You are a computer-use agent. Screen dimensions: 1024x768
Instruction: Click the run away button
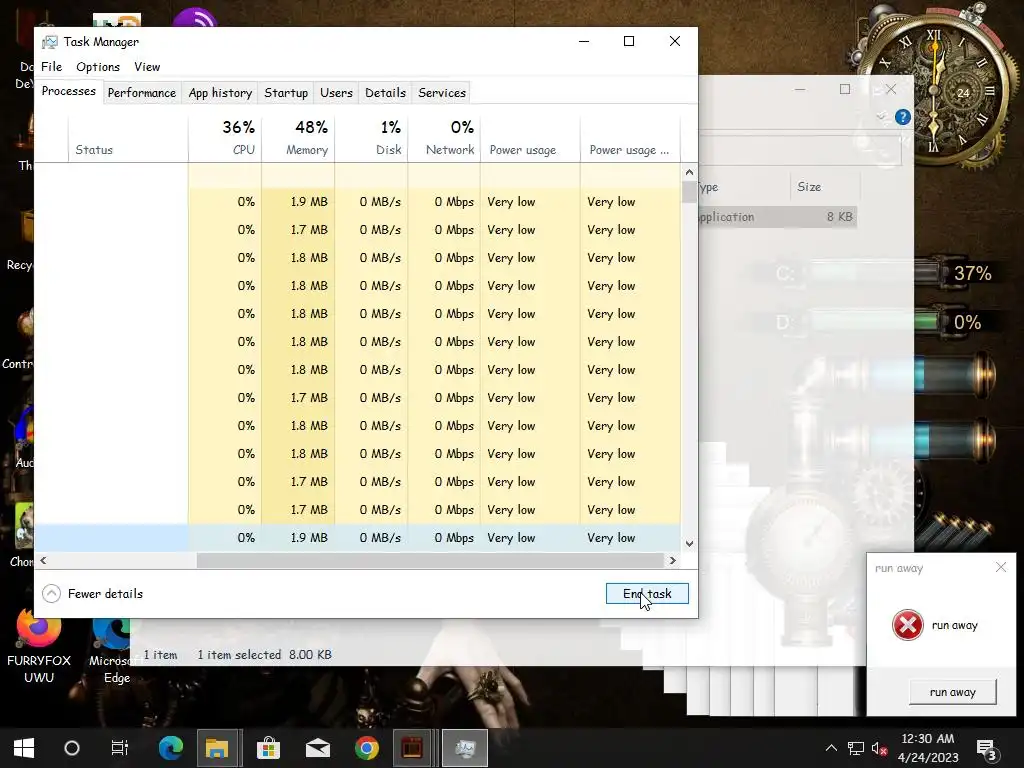tap(953, 692)
